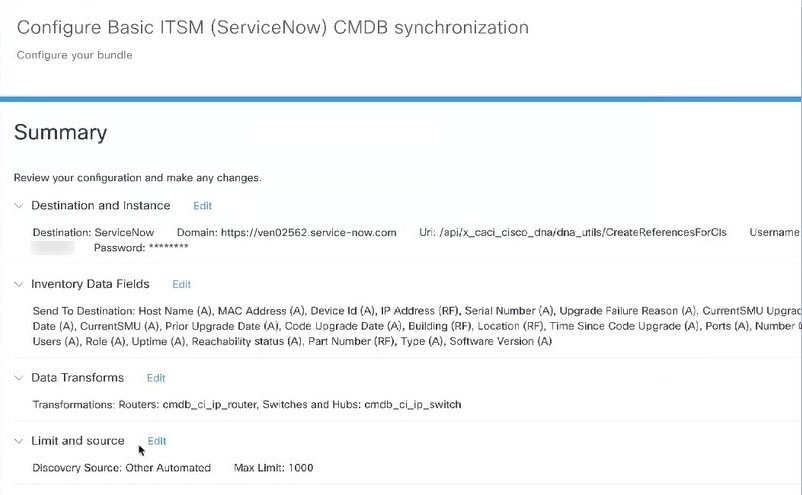Image resolution: width=802 pixels, height=495 pixels.
Task: Click the ServiceNow domain URL text
Action: pos(308,233)
